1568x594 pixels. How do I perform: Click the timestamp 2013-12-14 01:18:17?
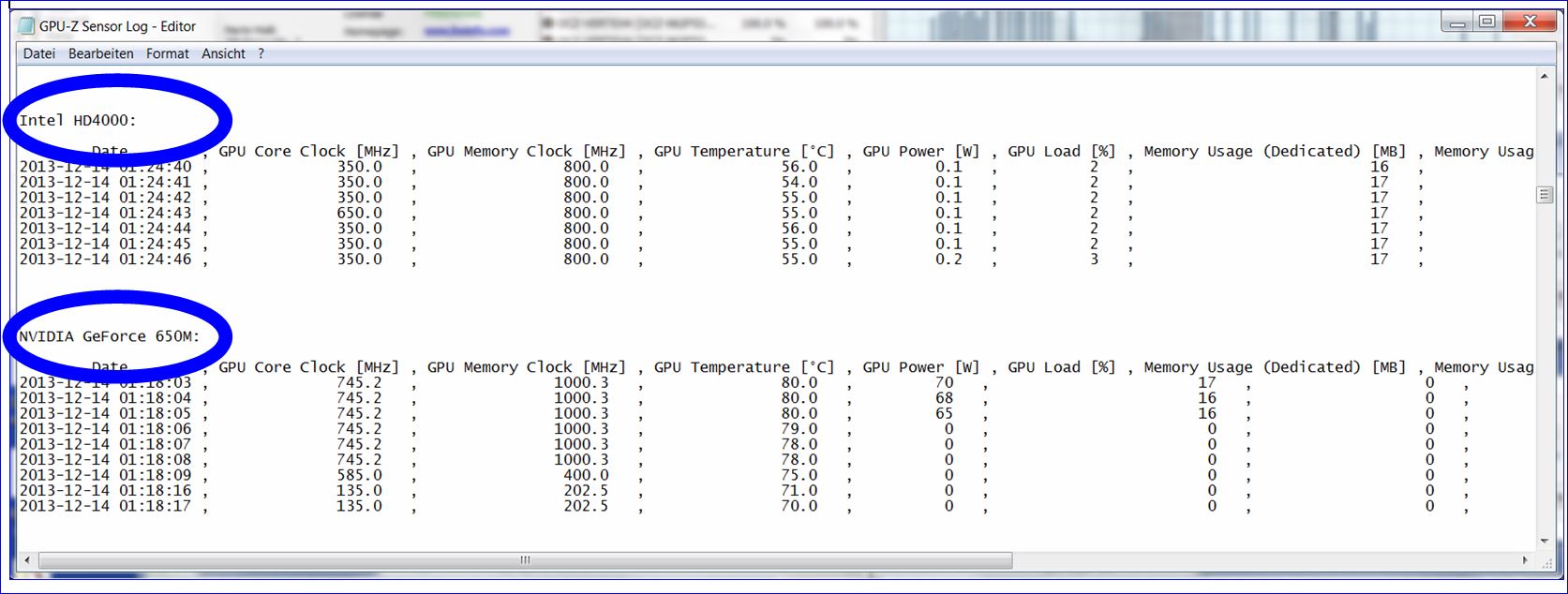tap(105, 506)
